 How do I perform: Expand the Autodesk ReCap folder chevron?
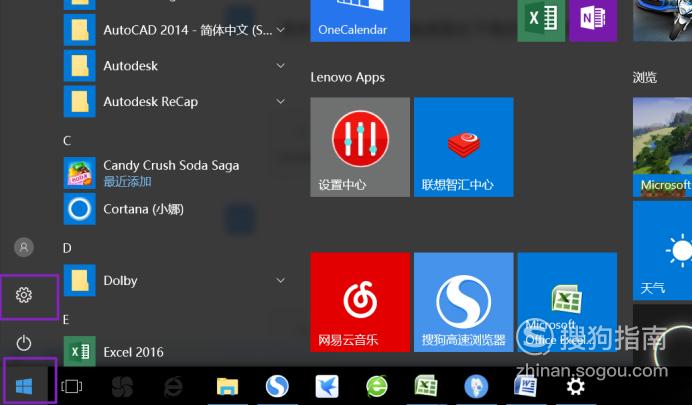coord(280,101)
